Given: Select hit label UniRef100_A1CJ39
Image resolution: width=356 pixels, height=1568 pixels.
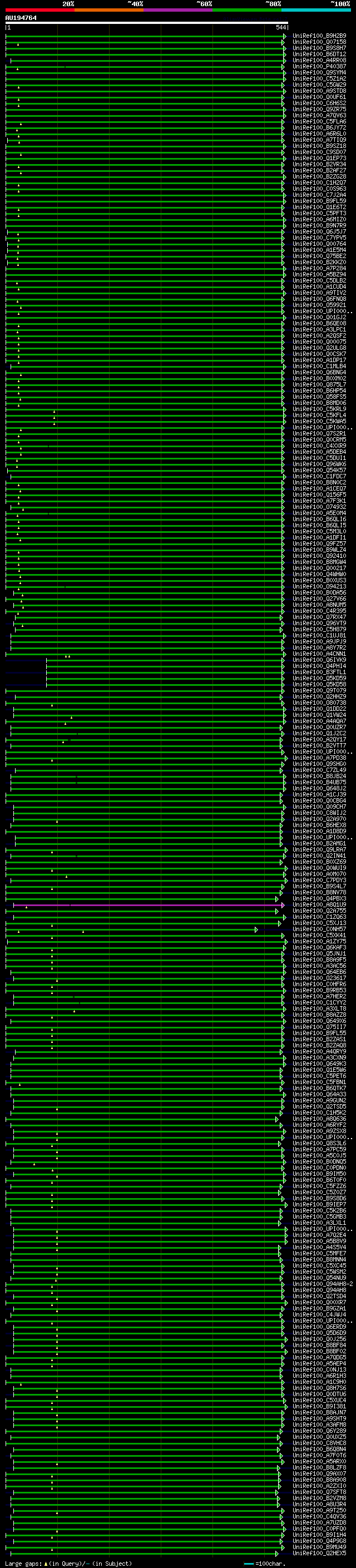Looking at the screenshot, I should pos(319,794).
